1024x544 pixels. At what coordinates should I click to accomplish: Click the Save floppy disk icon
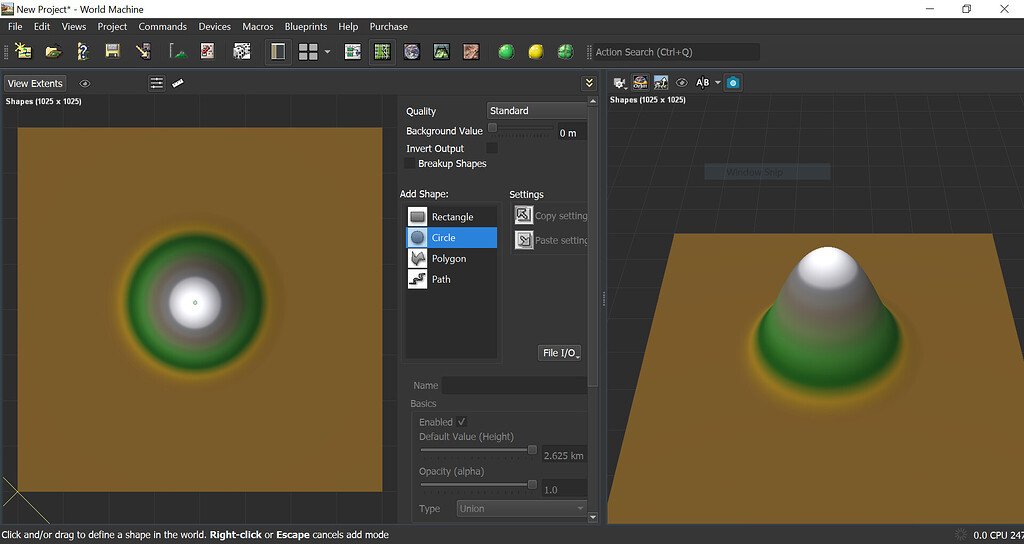(x=112, y=52)
